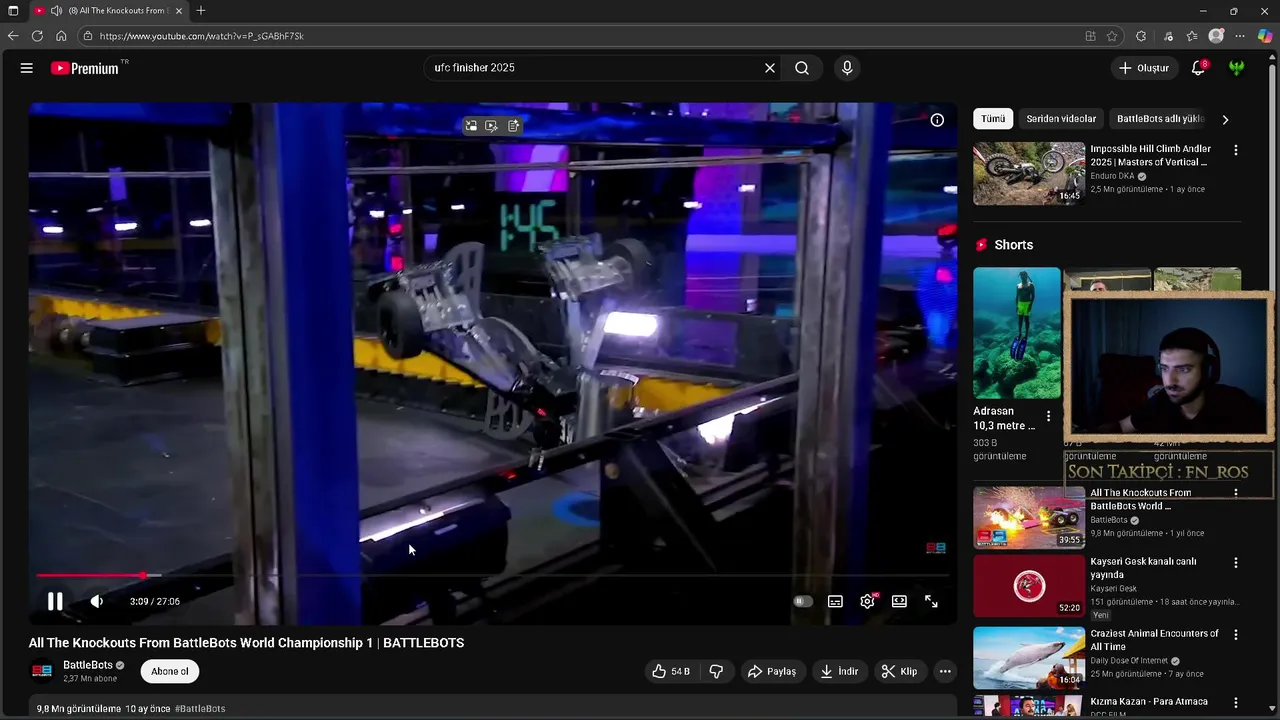
Task: Open Craziest Animal Encounters thumbnail
Action: coord(1029,657)
